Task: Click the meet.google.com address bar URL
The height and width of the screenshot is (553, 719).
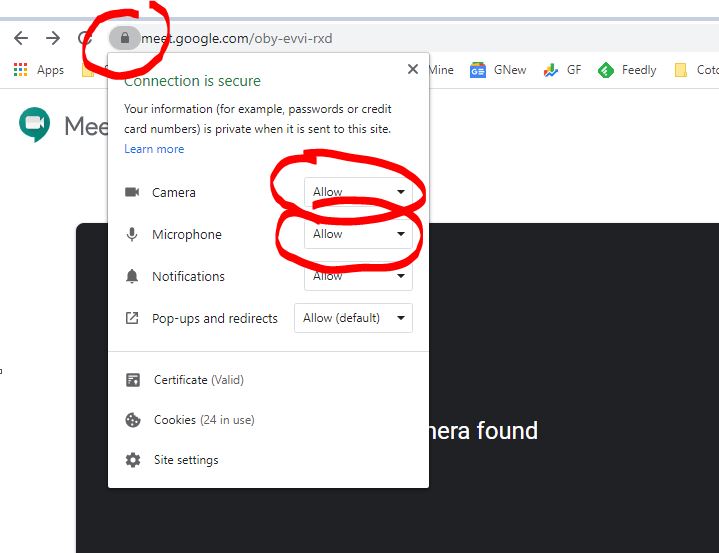Action: pyautogui.click(x=237, y=38)
